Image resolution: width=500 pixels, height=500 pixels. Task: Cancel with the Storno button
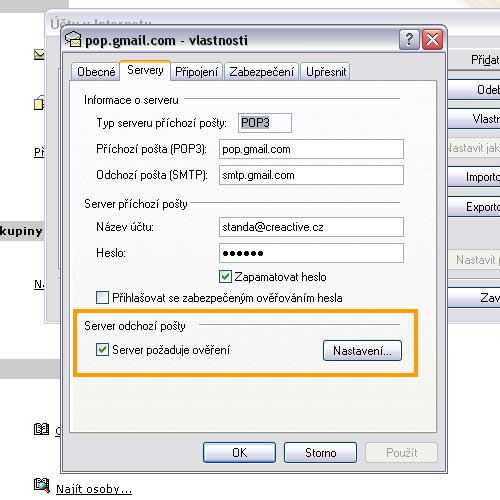tap(320, 452)
